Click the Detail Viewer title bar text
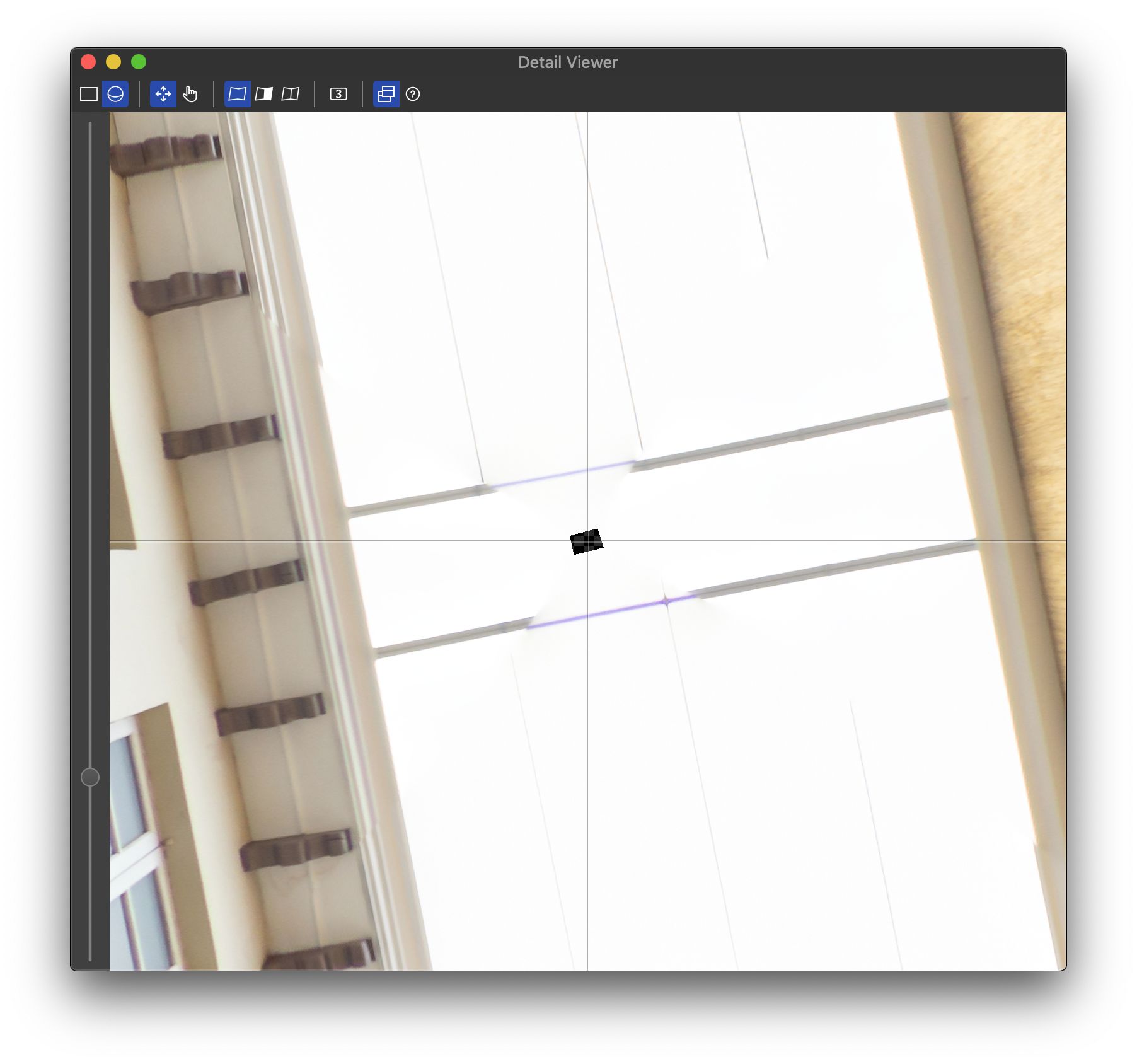 point(567,62)
